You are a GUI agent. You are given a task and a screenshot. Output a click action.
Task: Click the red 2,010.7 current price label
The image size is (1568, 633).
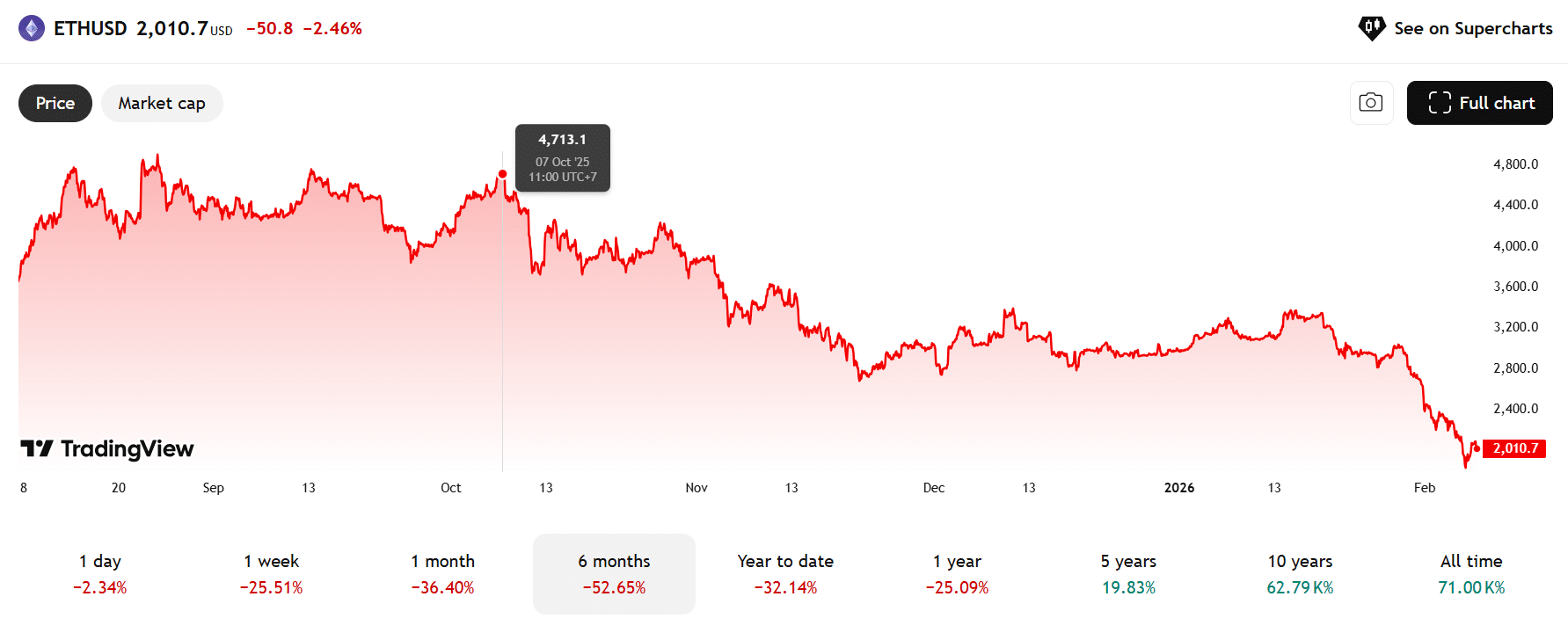click(1515, 448)
